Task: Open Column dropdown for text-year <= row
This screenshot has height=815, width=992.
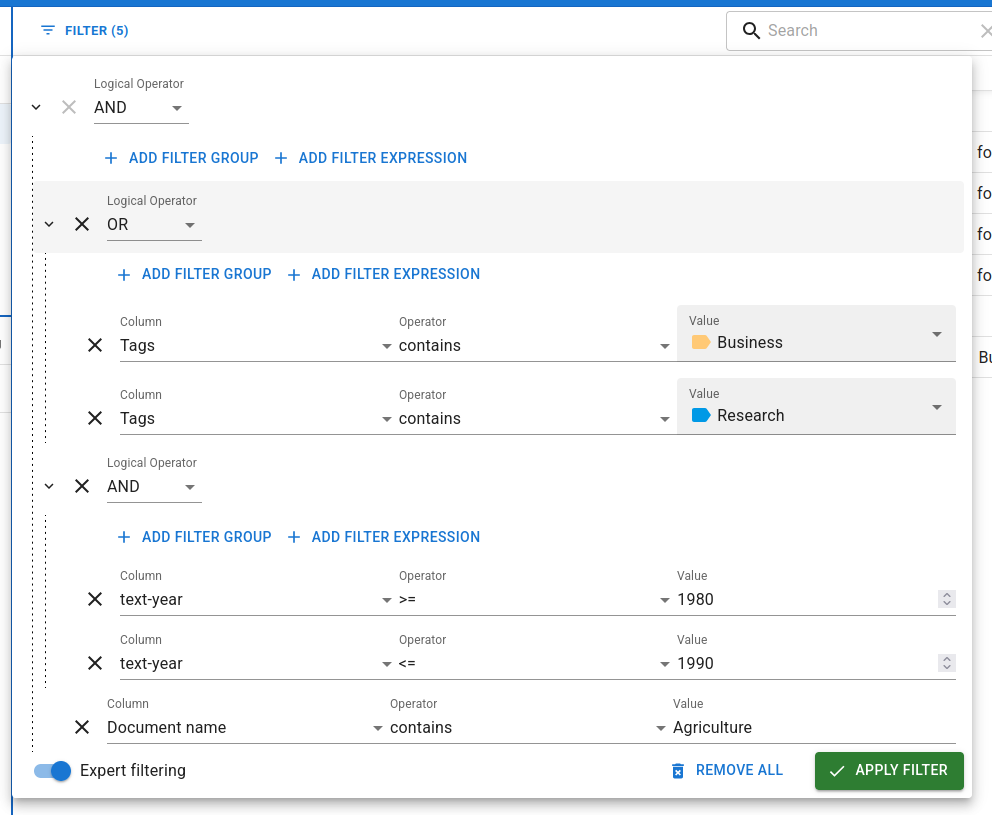Action: (x=256, y=663)
